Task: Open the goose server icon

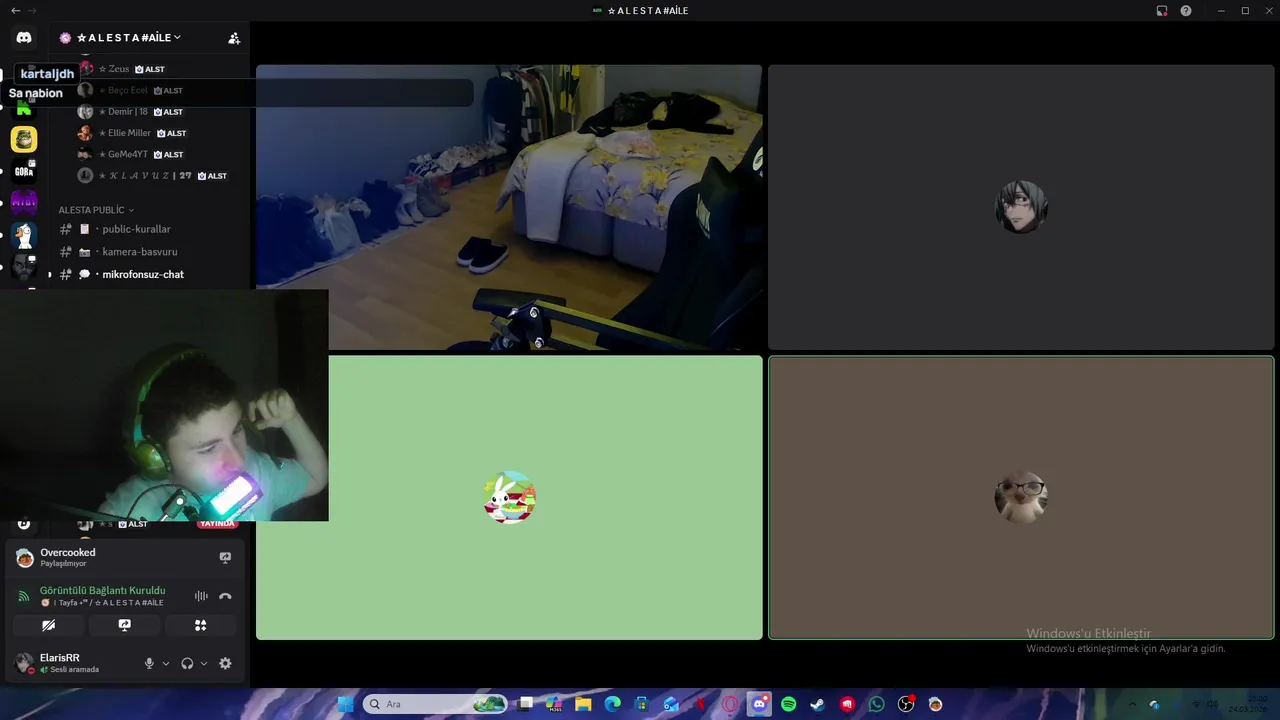Action: (24, 235)
